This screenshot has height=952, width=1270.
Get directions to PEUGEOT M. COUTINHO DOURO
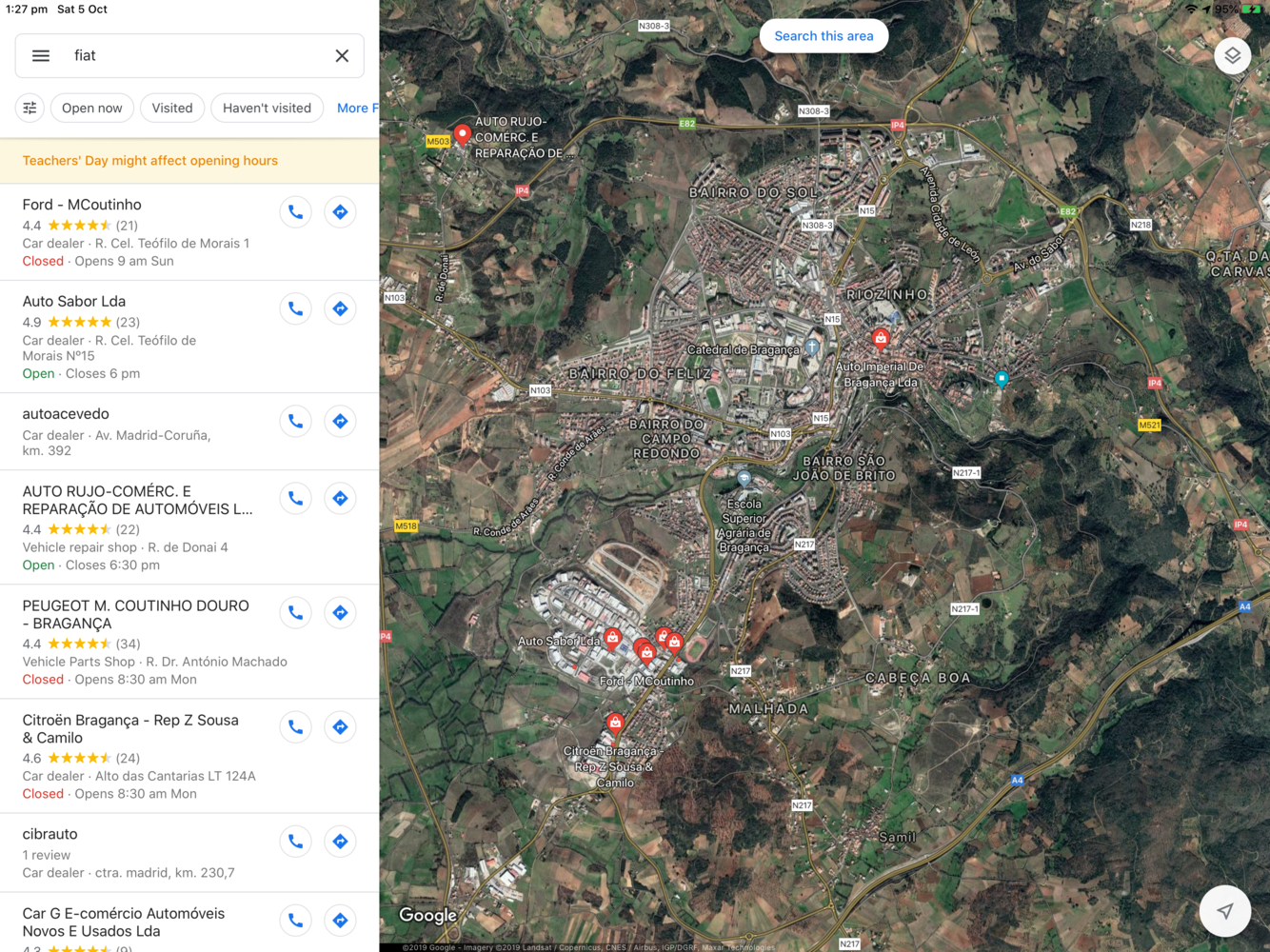coord(340,612)
